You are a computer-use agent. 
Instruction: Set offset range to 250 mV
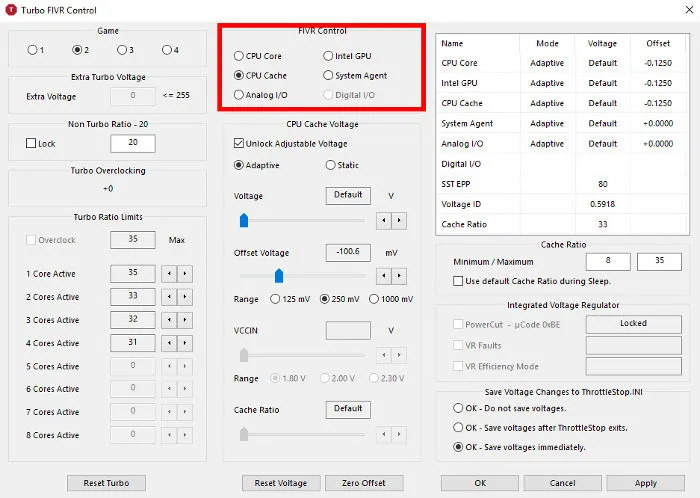click(325, 299)
